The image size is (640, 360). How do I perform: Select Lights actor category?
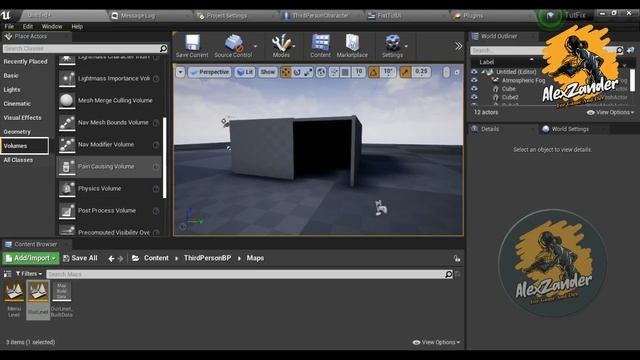pyautogui.click(x=12, y=90)
